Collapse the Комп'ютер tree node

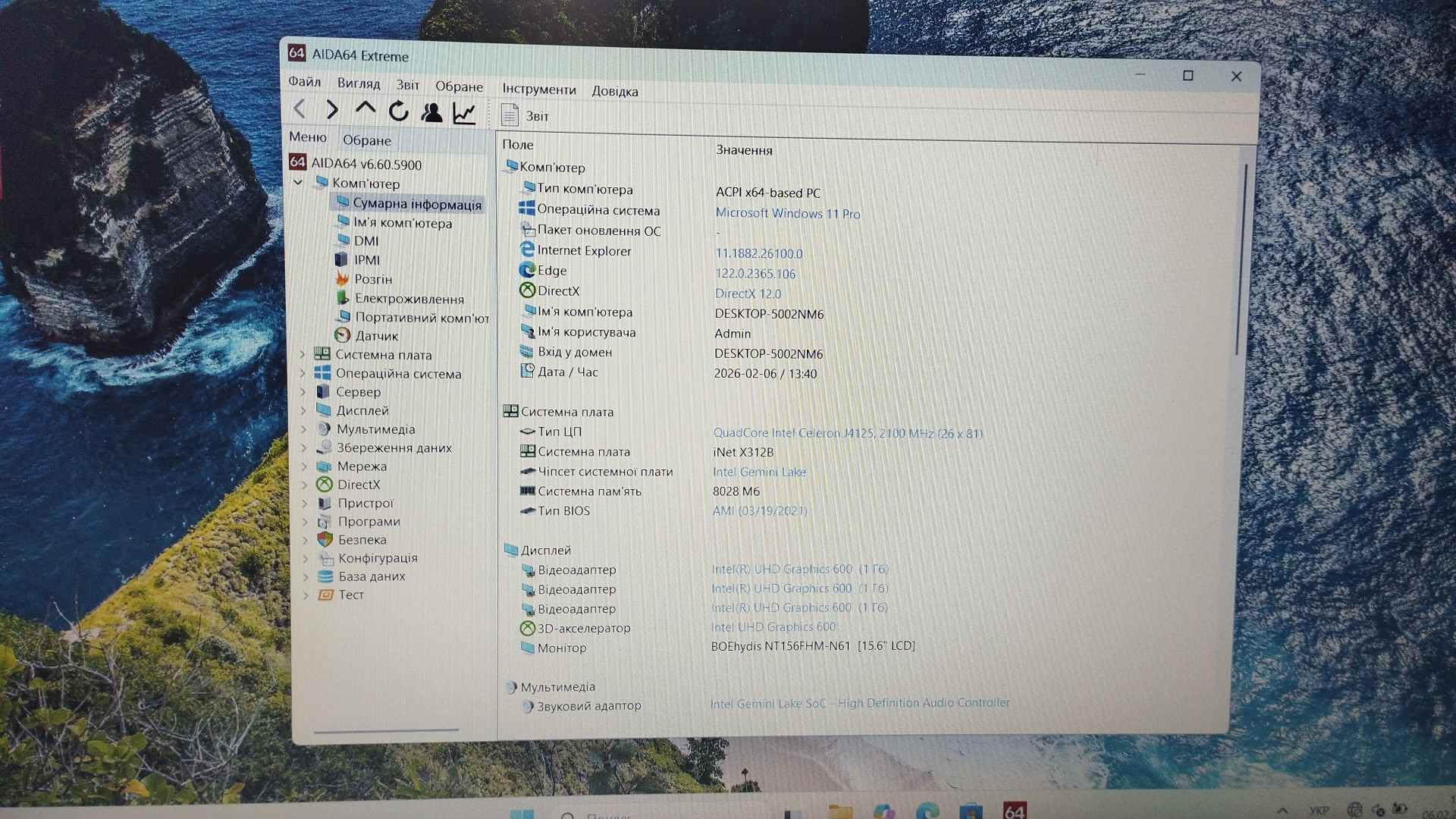click(x=298, y=183)
